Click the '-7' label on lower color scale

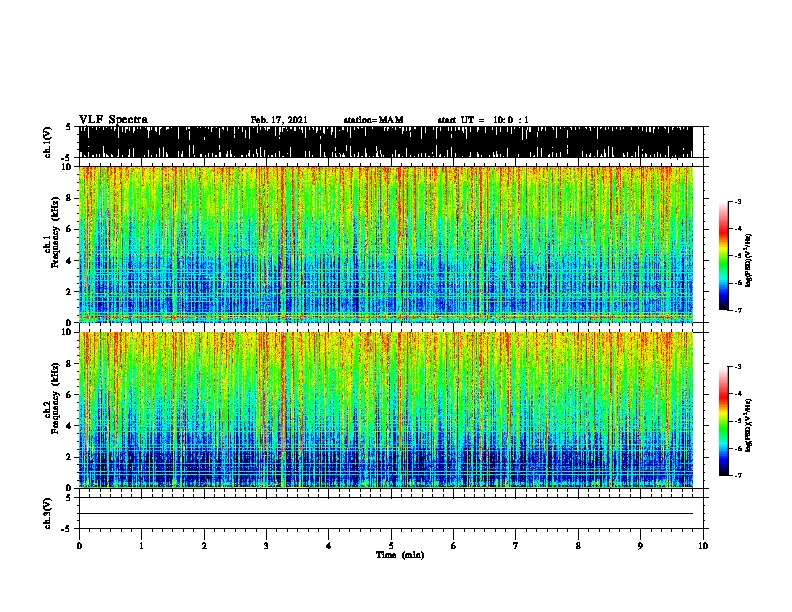click(x=738, y=476)
